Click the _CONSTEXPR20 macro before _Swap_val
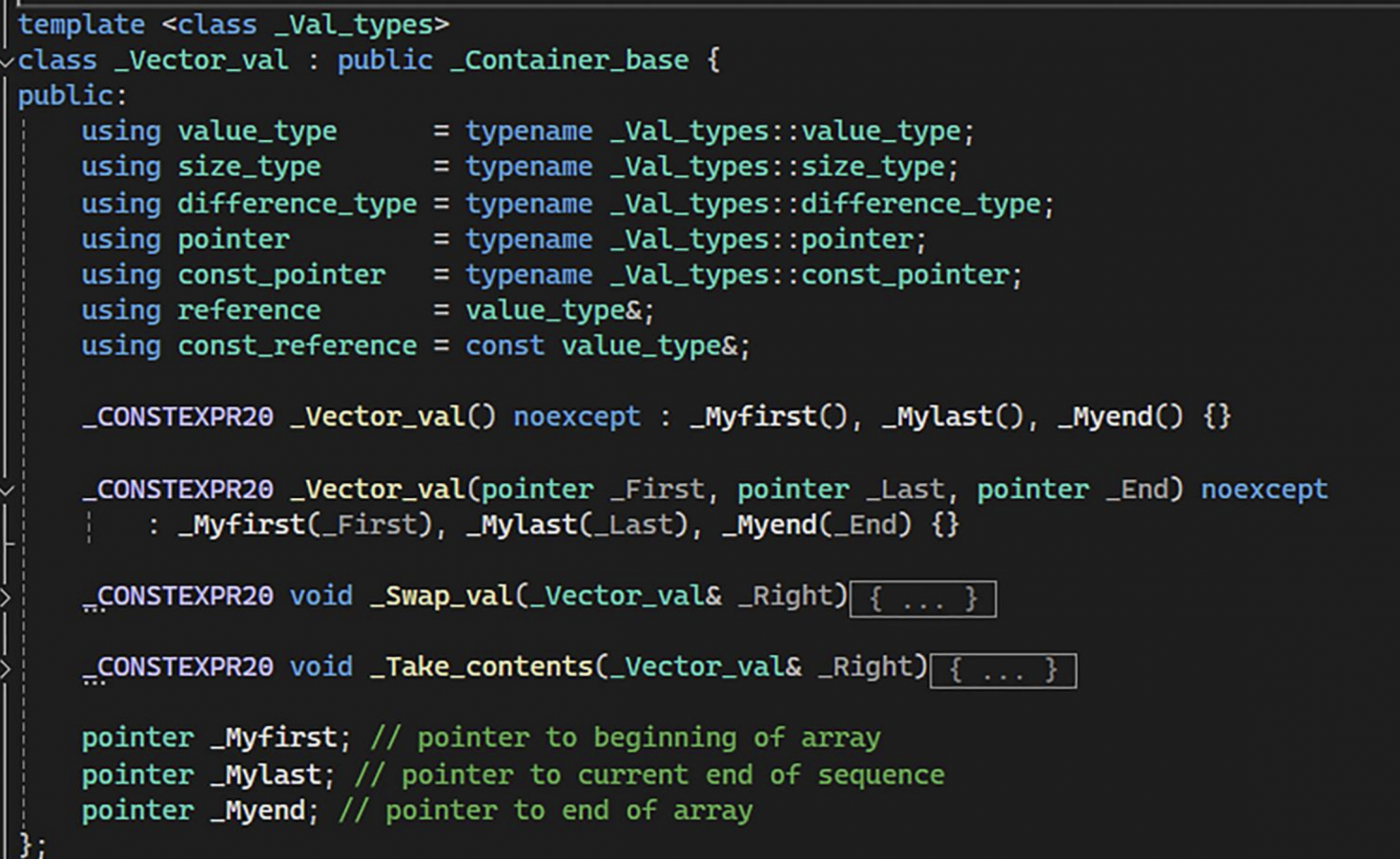1400x859 pixels. tap(178, 596)
